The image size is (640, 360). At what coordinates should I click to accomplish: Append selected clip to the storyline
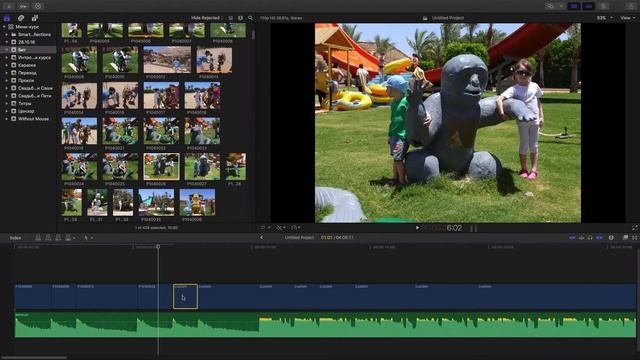(x=58, y=238)
